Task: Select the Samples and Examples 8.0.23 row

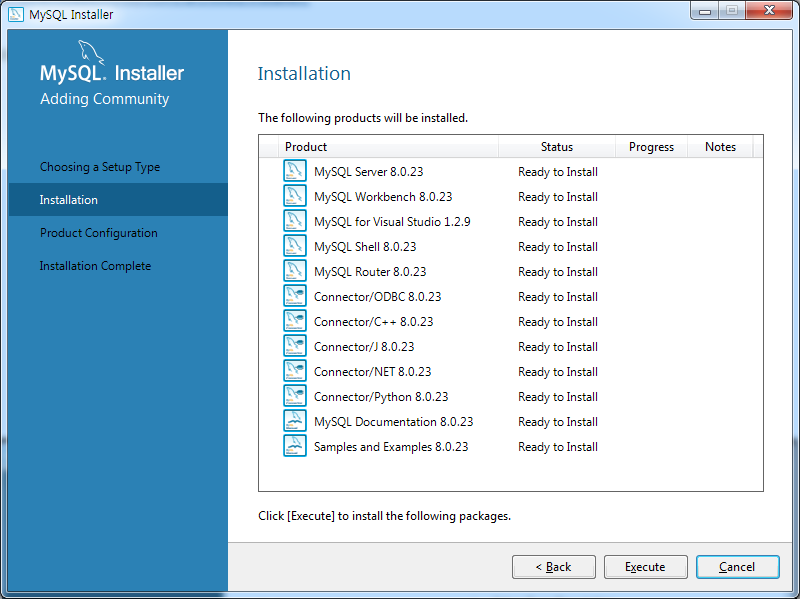Action: (x=511, y=446)
